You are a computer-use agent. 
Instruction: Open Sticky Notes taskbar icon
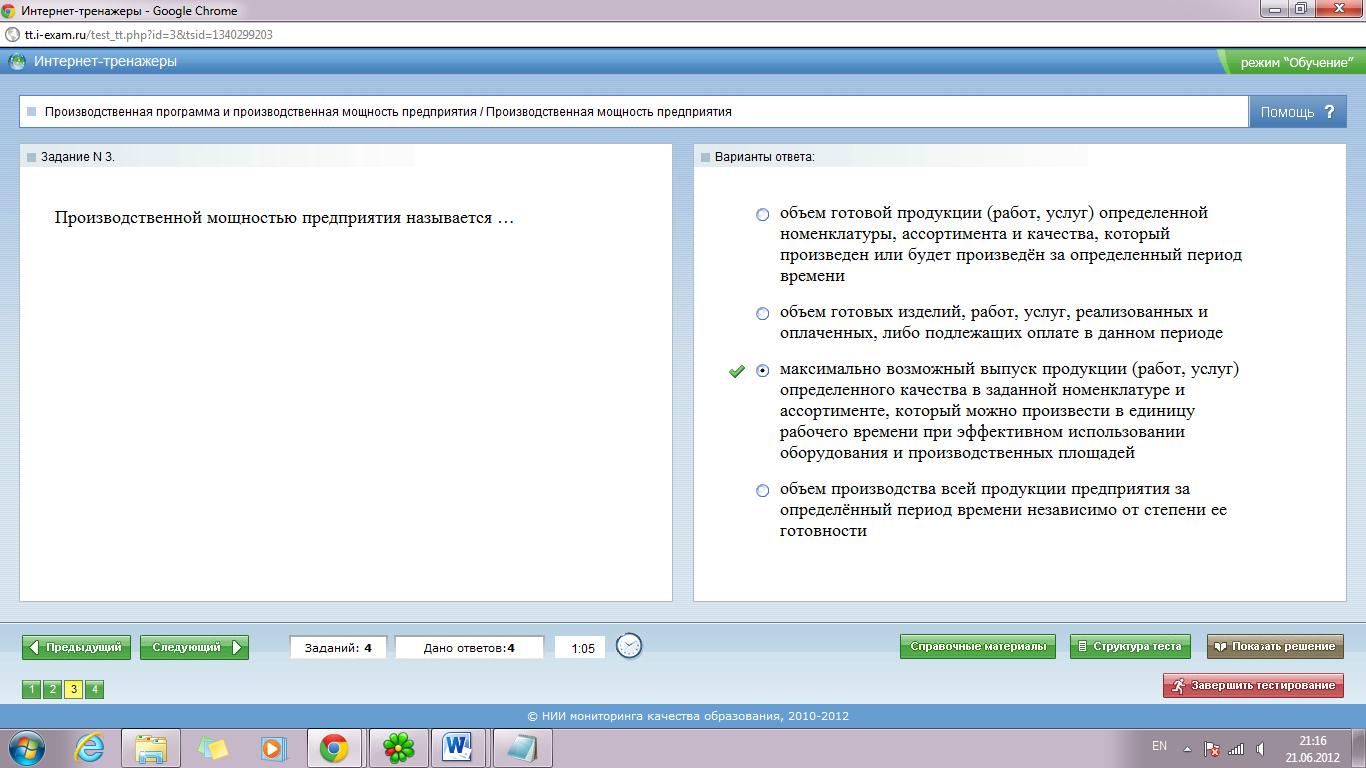click(213, 747)
